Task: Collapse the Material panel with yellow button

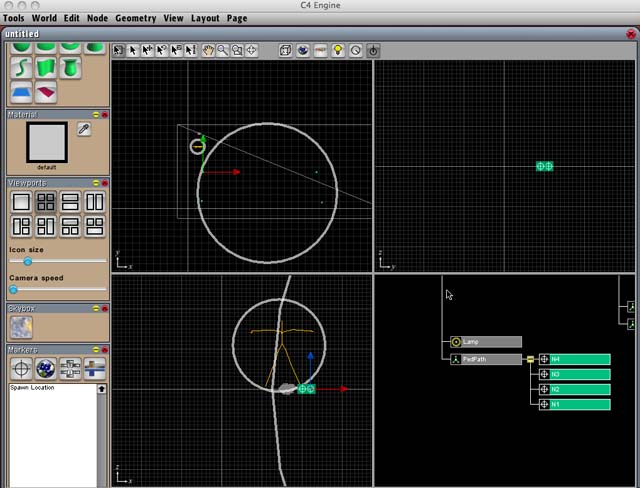Action: point(95,115)
